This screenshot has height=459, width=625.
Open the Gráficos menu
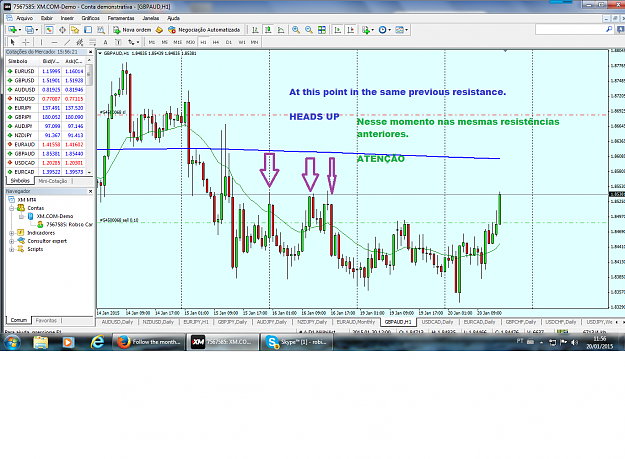pos(90,18)
